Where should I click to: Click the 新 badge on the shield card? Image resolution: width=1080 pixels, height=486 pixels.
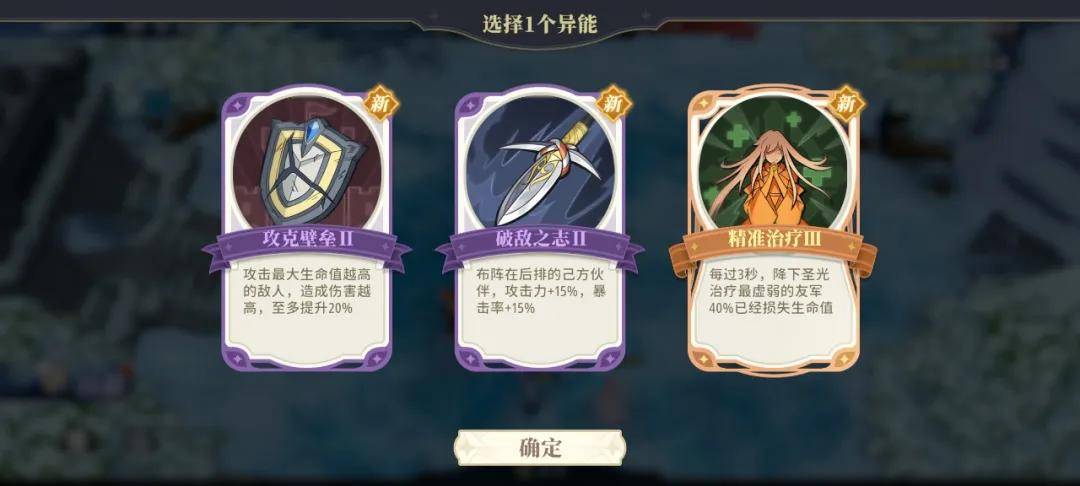381,103
